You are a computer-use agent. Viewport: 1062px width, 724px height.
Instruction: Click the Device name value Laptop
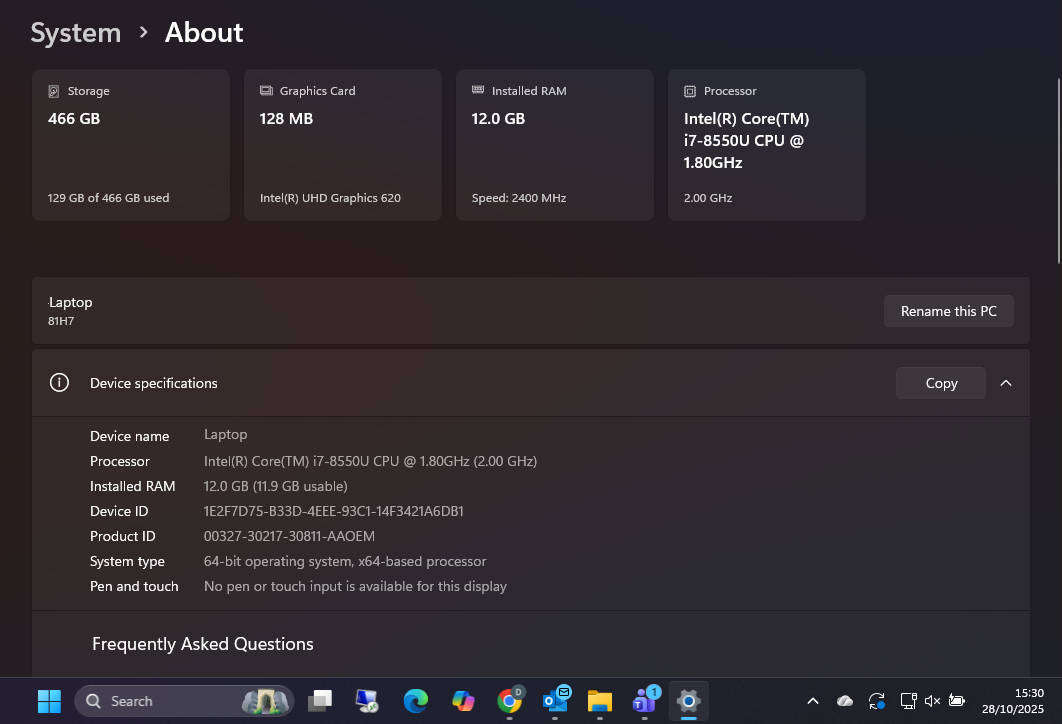click(226, 435)
